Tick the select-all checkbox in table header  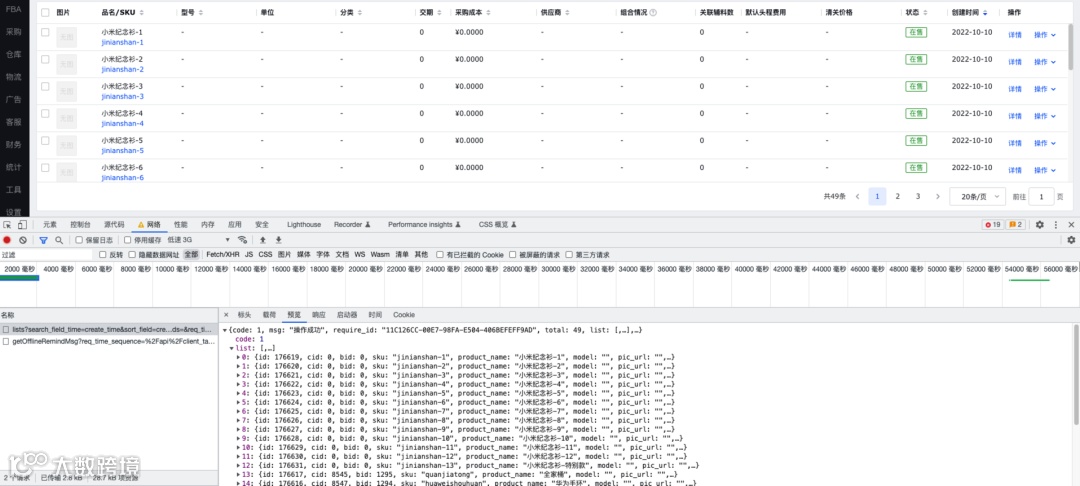45,12
